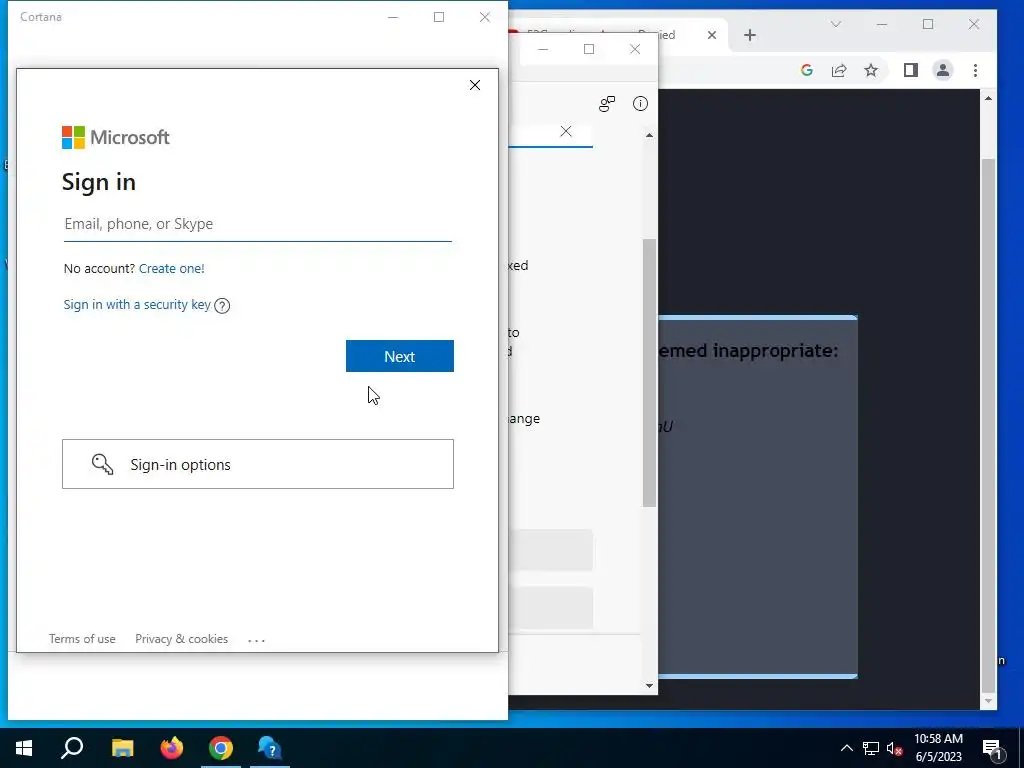Toggle Chrome side panel icon
The width and height of the screenshot is (1024, 768).
(x=910, y=71)
